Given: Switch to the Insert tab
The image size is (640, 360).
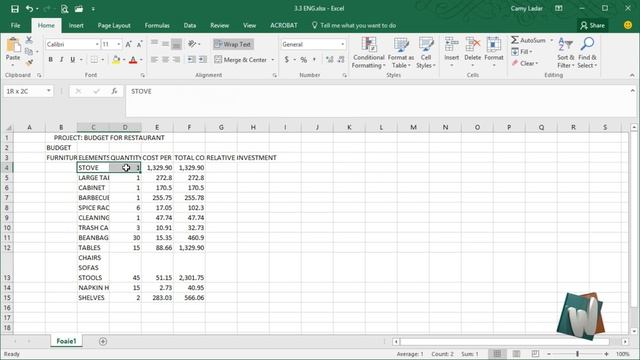Looking at the screenshot, I should (76, 25).
